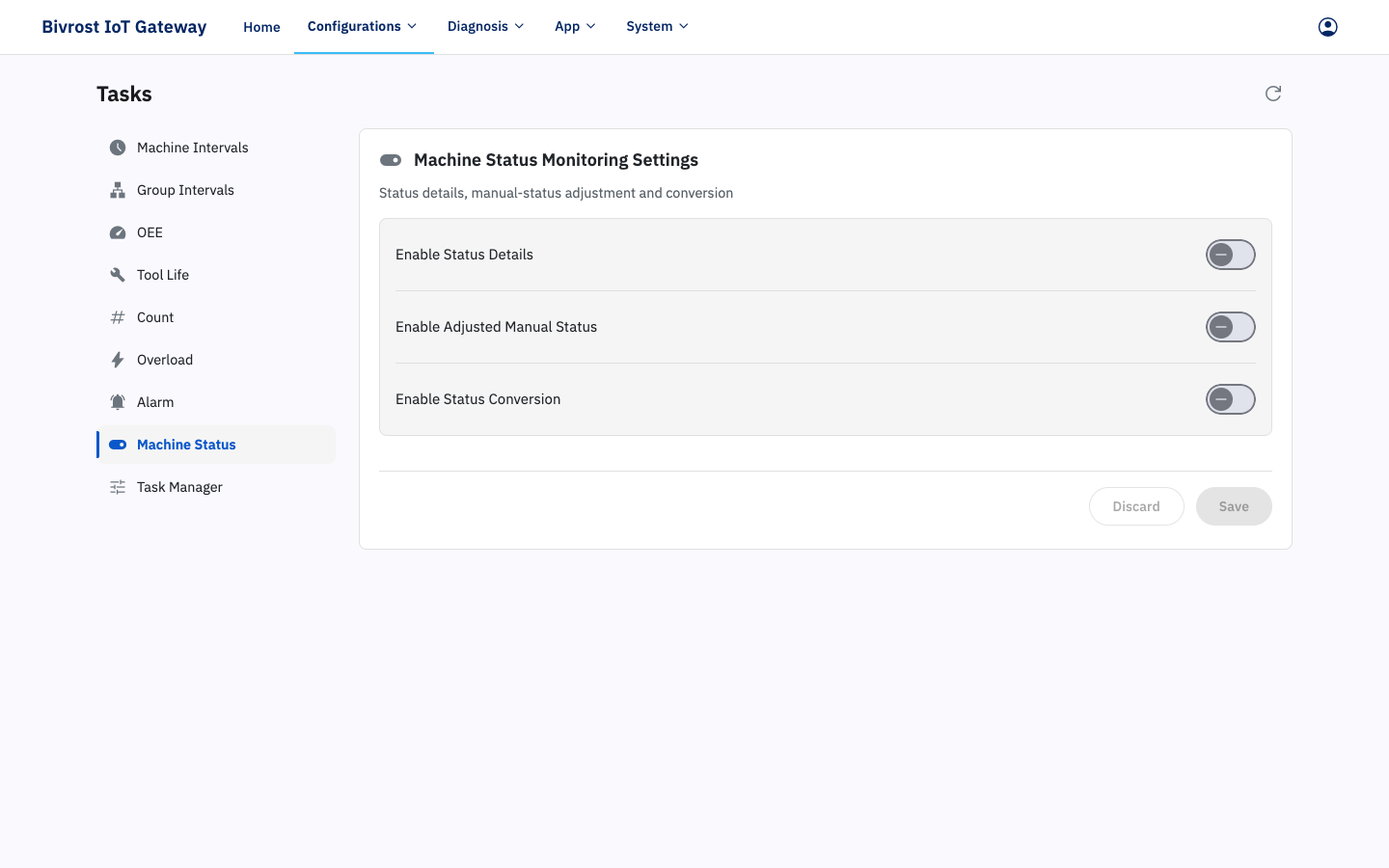
Task: Go to the Home menu item
Action: pos(261,27)
